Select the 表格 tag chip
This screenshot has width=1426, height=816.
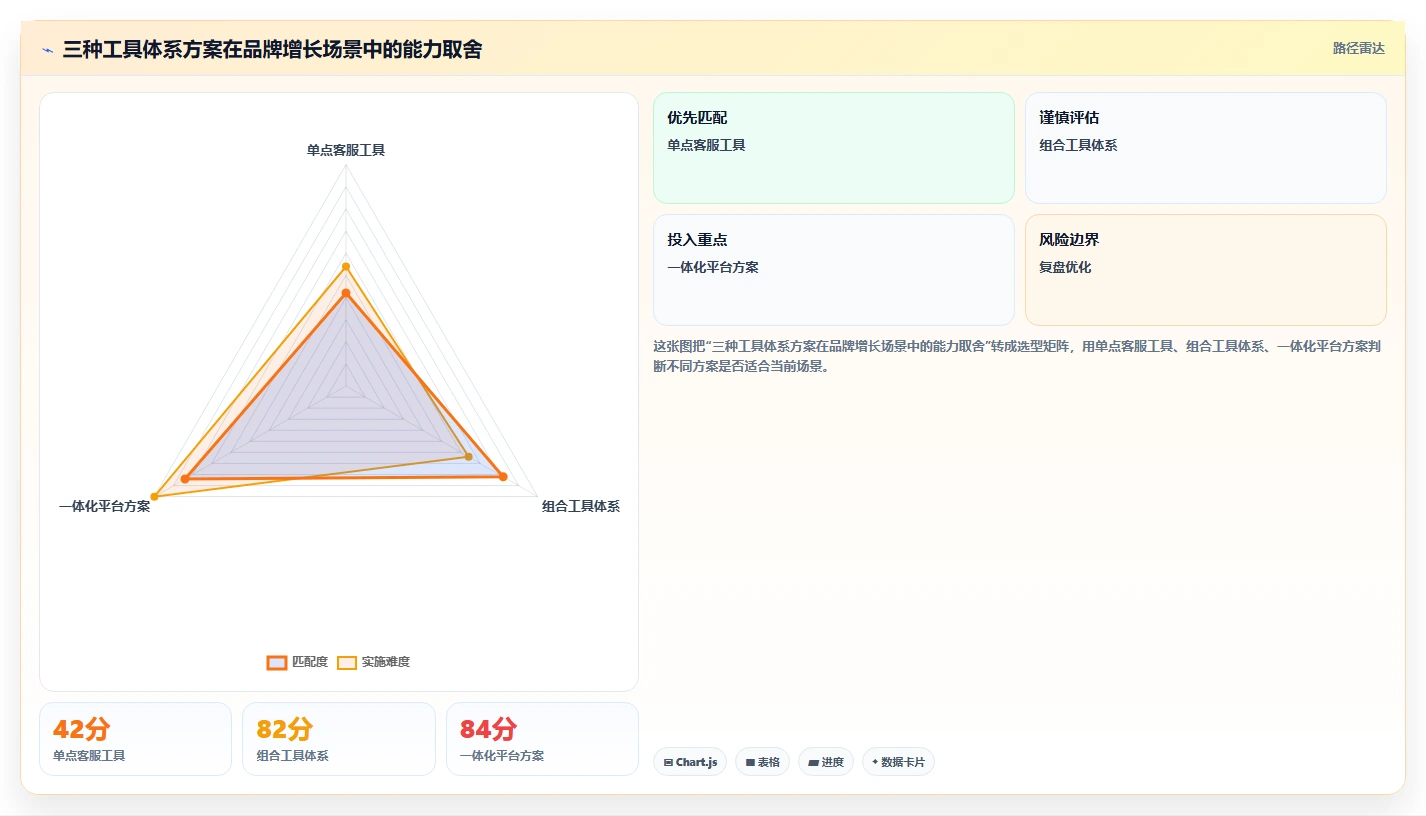[x=762, y=762]
